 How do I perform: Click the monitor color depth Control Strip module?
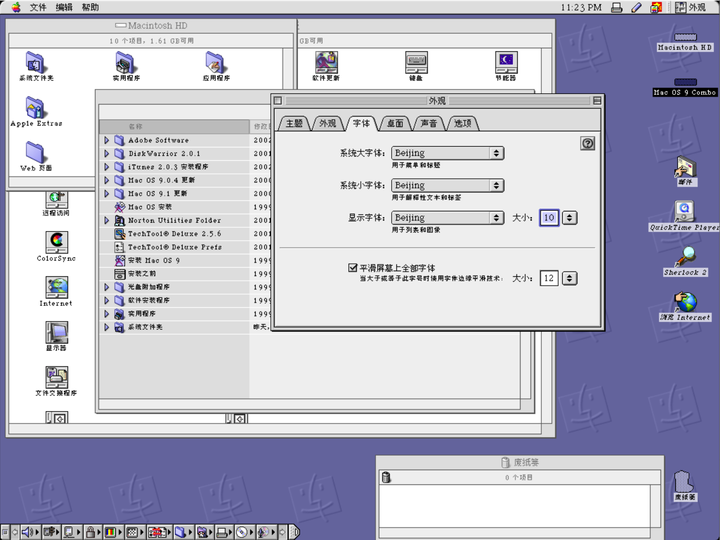tap(111, 532)
